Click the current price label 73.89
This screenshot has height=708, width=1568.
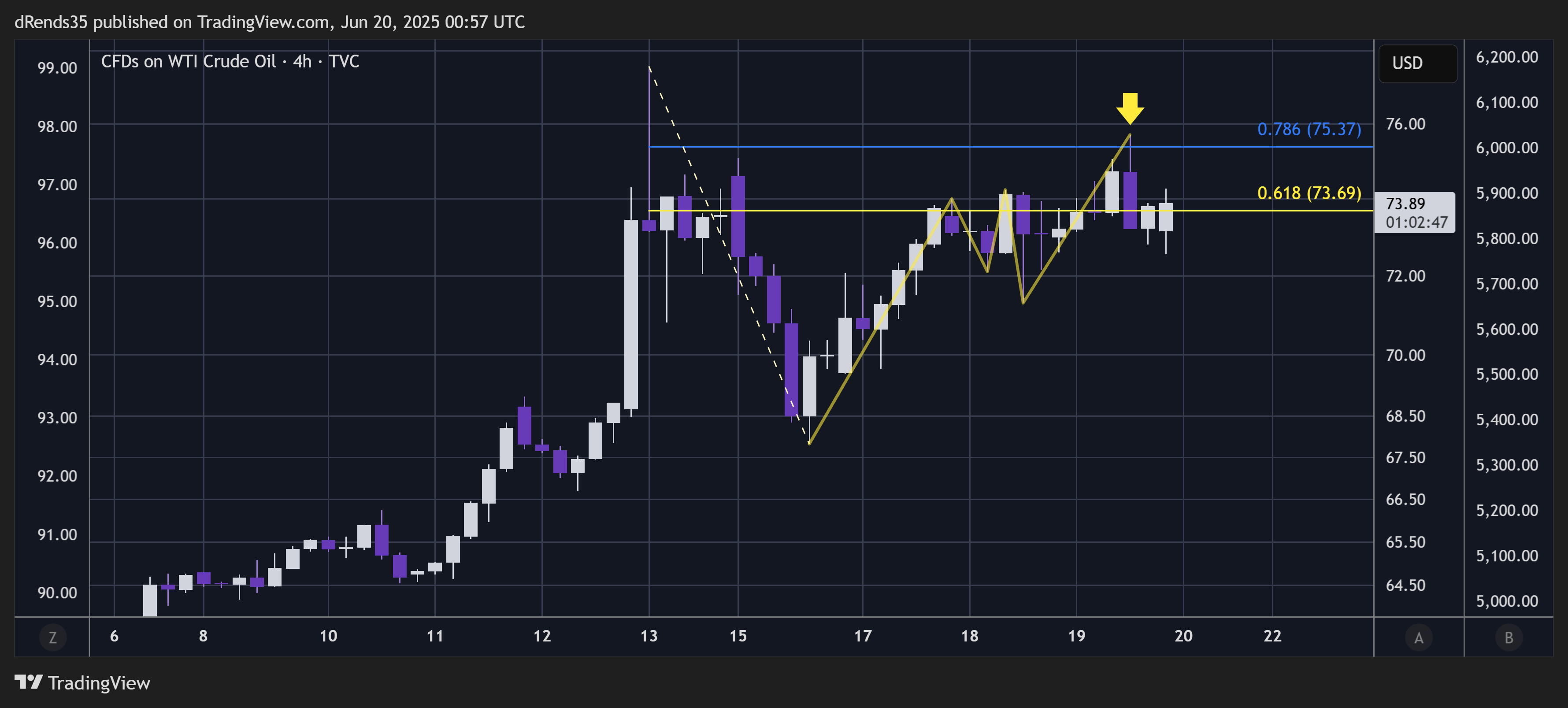[x=1415, y=212]
